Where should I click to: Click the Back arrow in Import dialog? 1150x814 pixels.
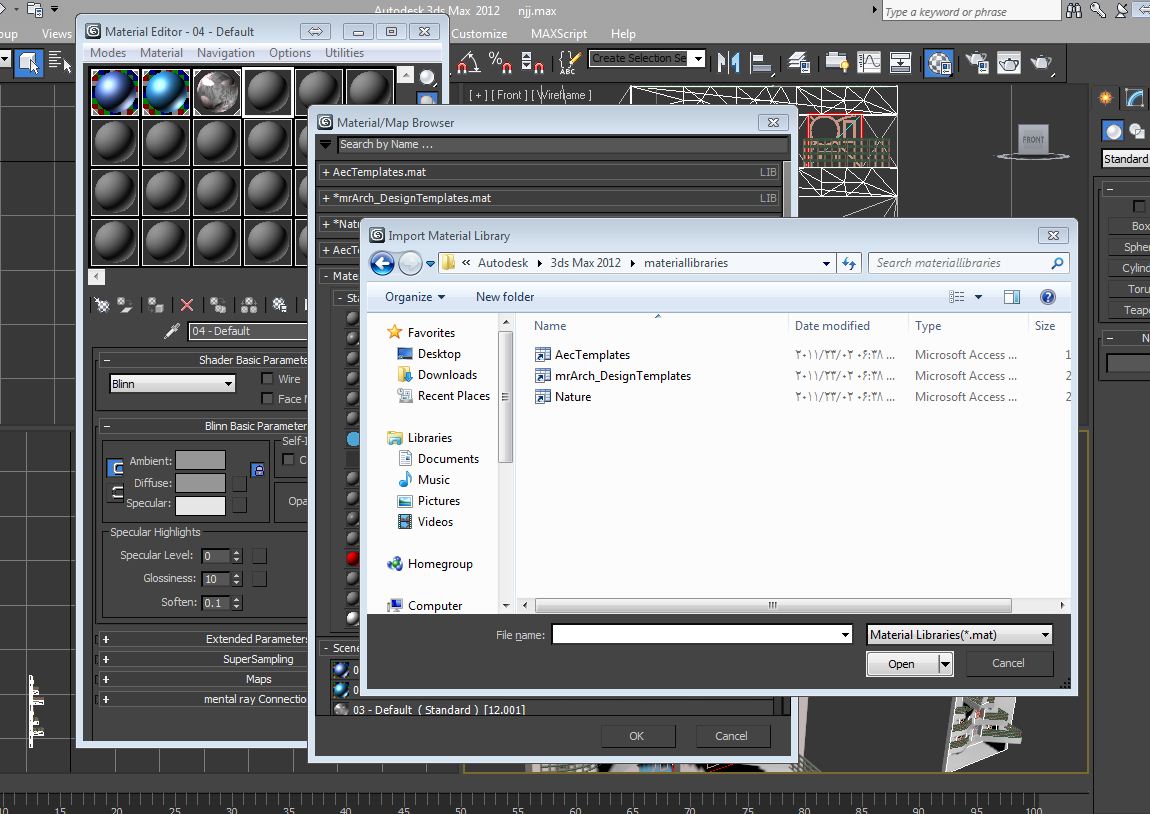382,263
